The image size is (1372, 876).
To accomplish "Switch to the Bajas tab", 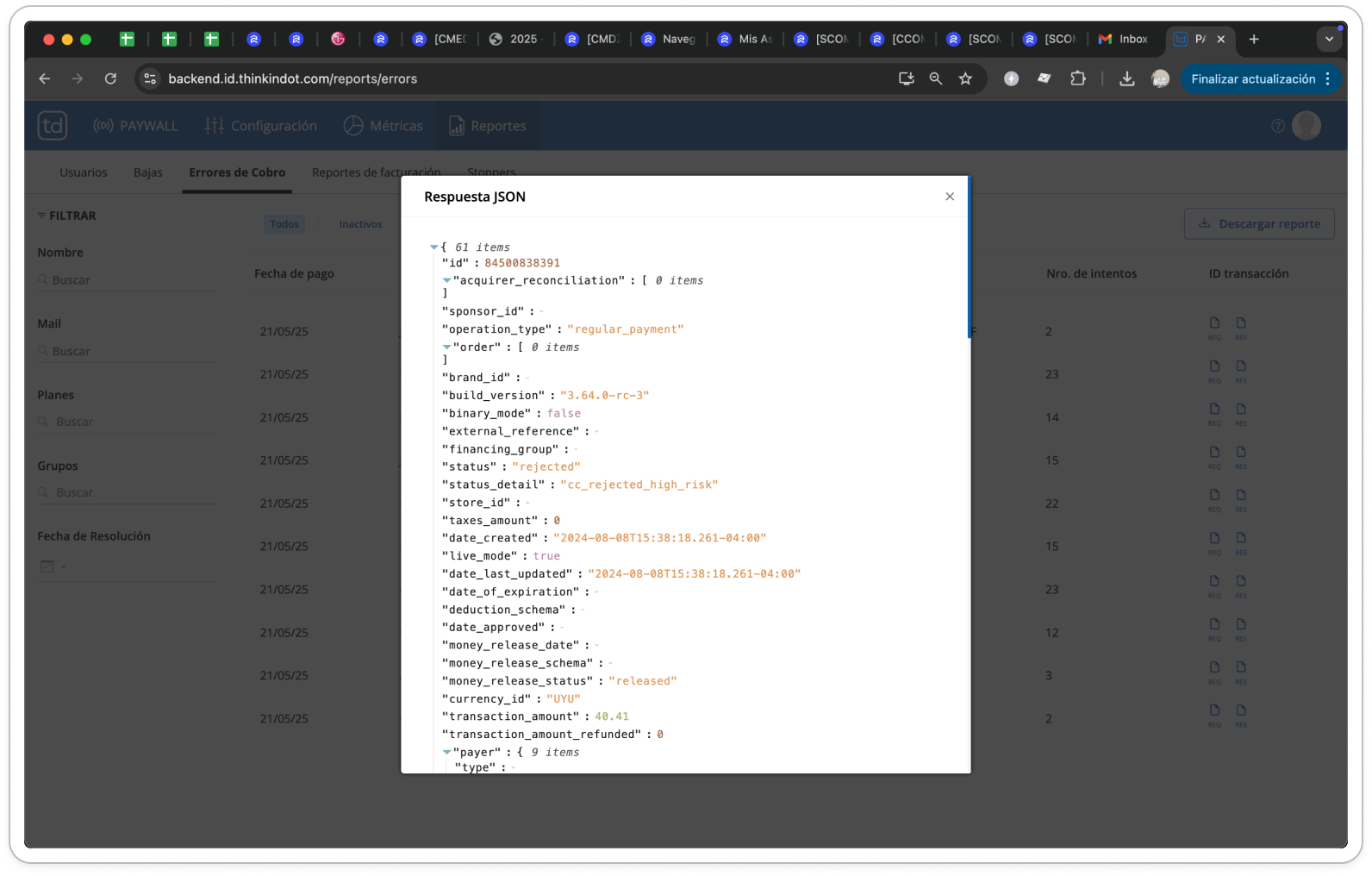I will (148, 172).
